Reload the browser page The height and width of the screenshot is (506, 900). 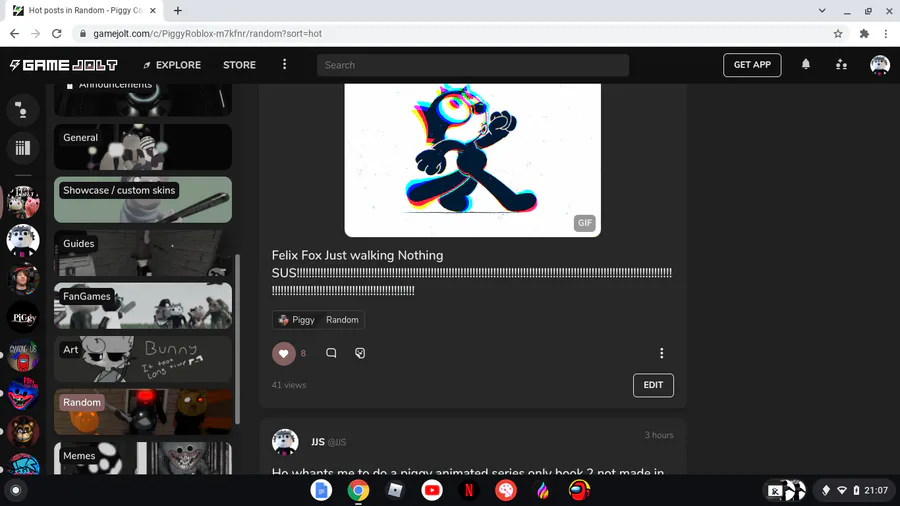56,34
